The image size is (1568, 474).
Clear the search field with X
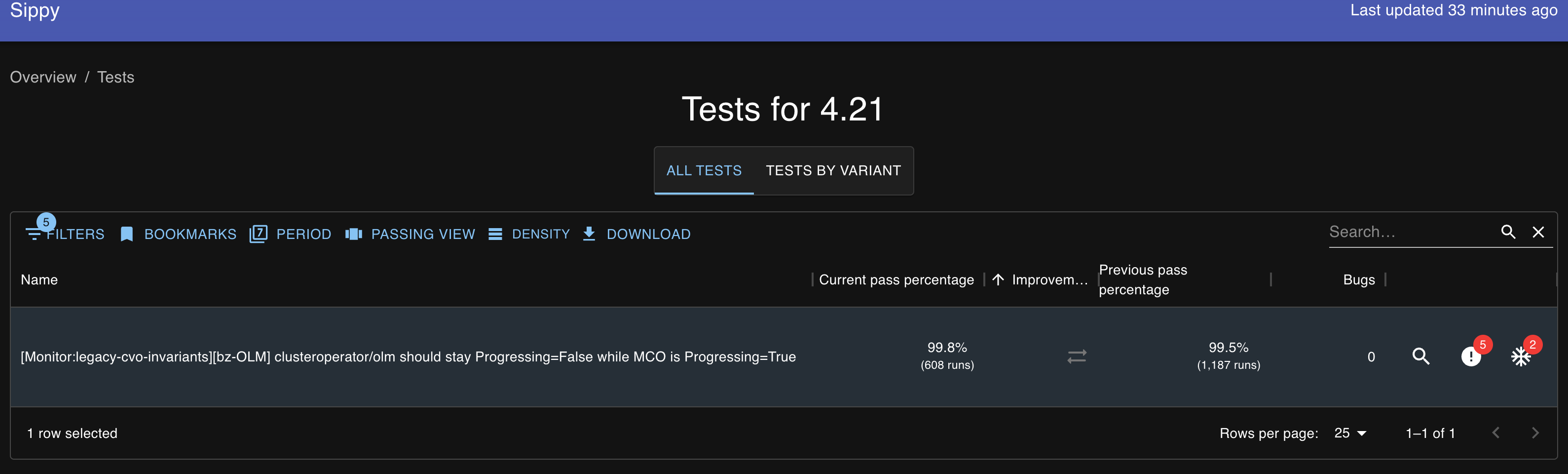click(x=1538, y=232)
